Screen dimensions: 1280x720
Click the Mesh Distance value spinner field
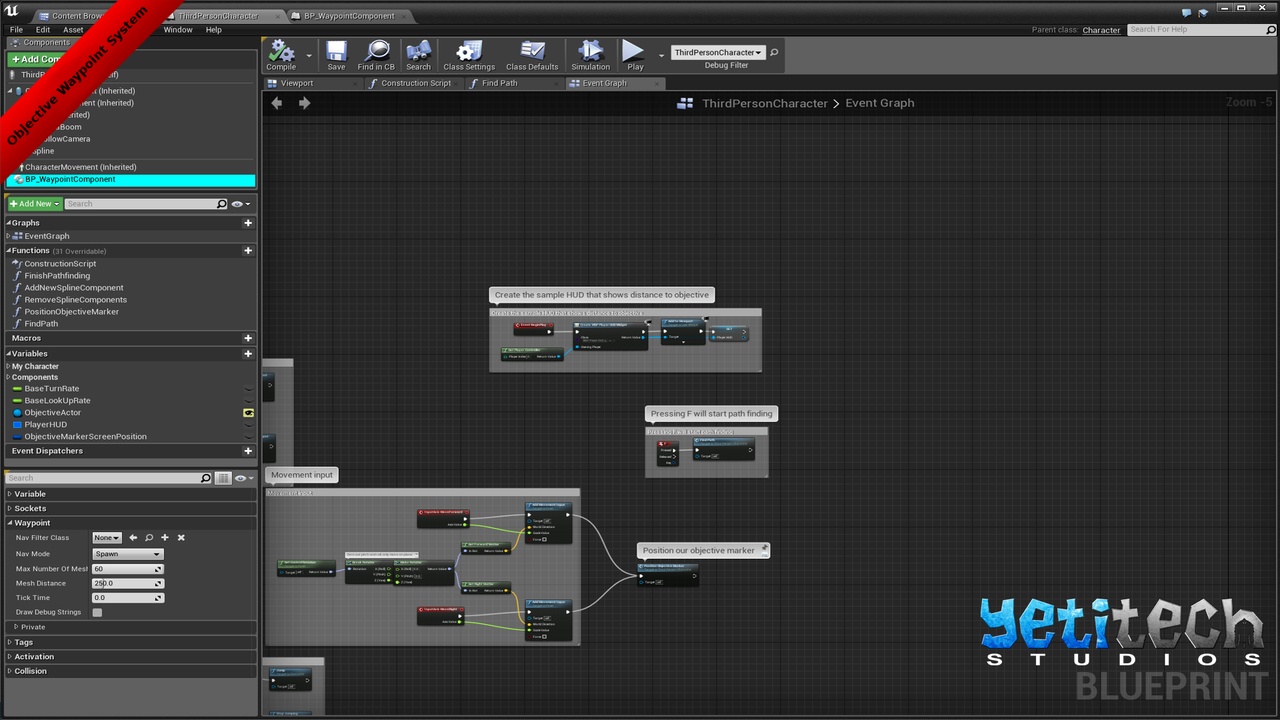pos(127,583)
